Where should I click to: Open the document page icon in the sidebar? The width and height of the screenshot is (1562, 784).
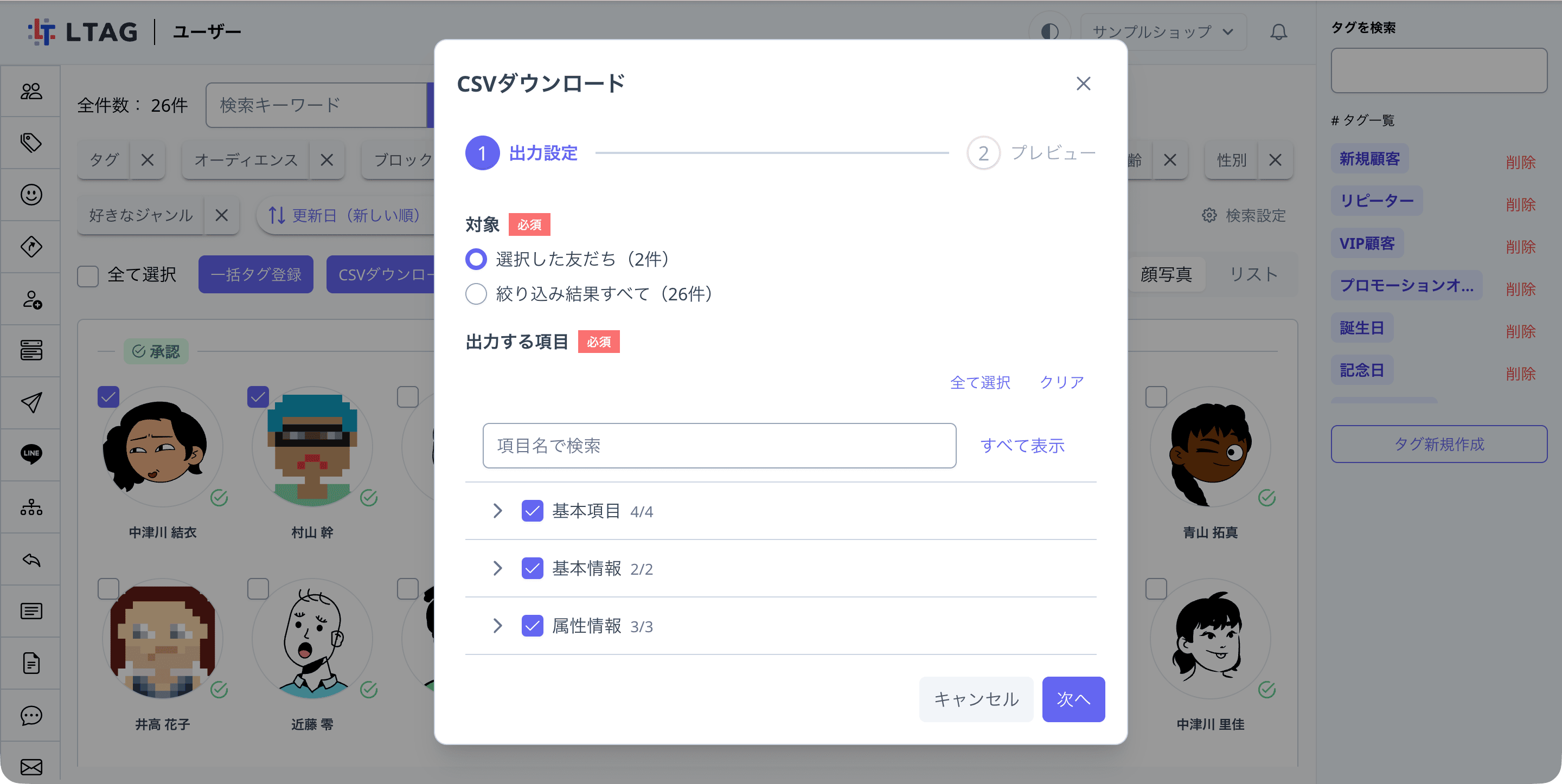coord(31,663)
